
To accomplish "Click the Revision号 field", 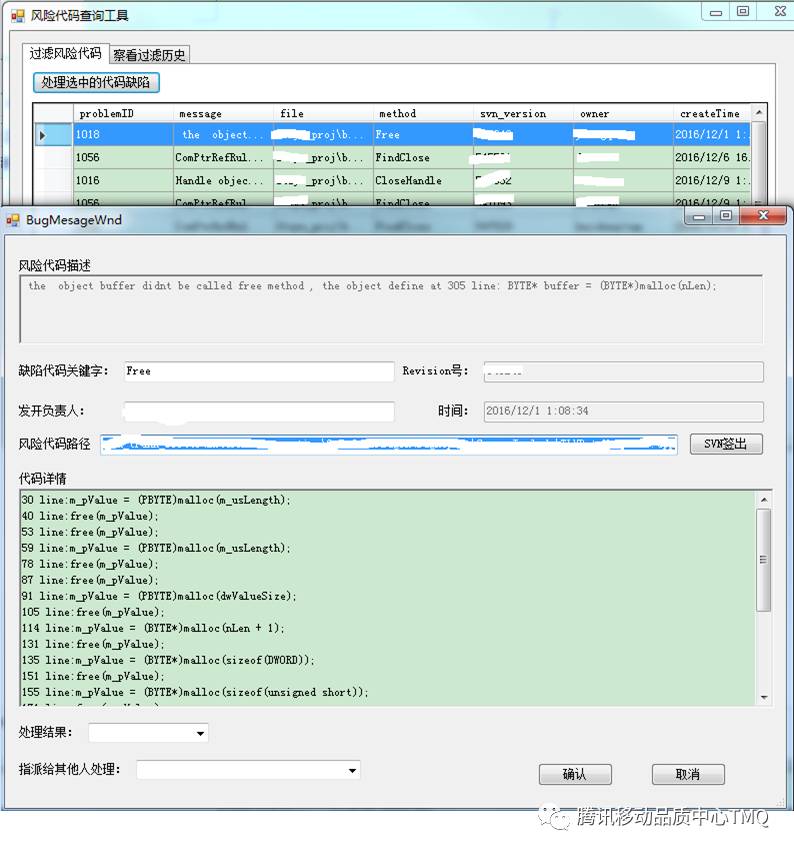I will (624, 372).
